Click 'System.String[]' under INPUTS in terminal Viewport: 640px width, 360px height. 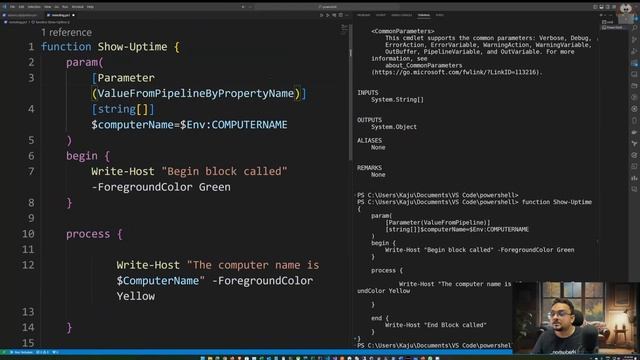tap(397, 100)
